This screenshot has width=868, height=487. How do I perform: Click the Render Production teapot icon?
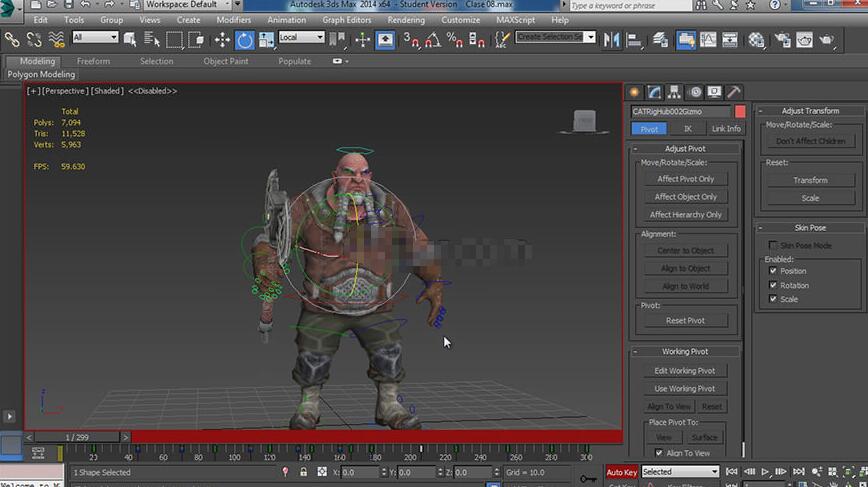point(826,39)
